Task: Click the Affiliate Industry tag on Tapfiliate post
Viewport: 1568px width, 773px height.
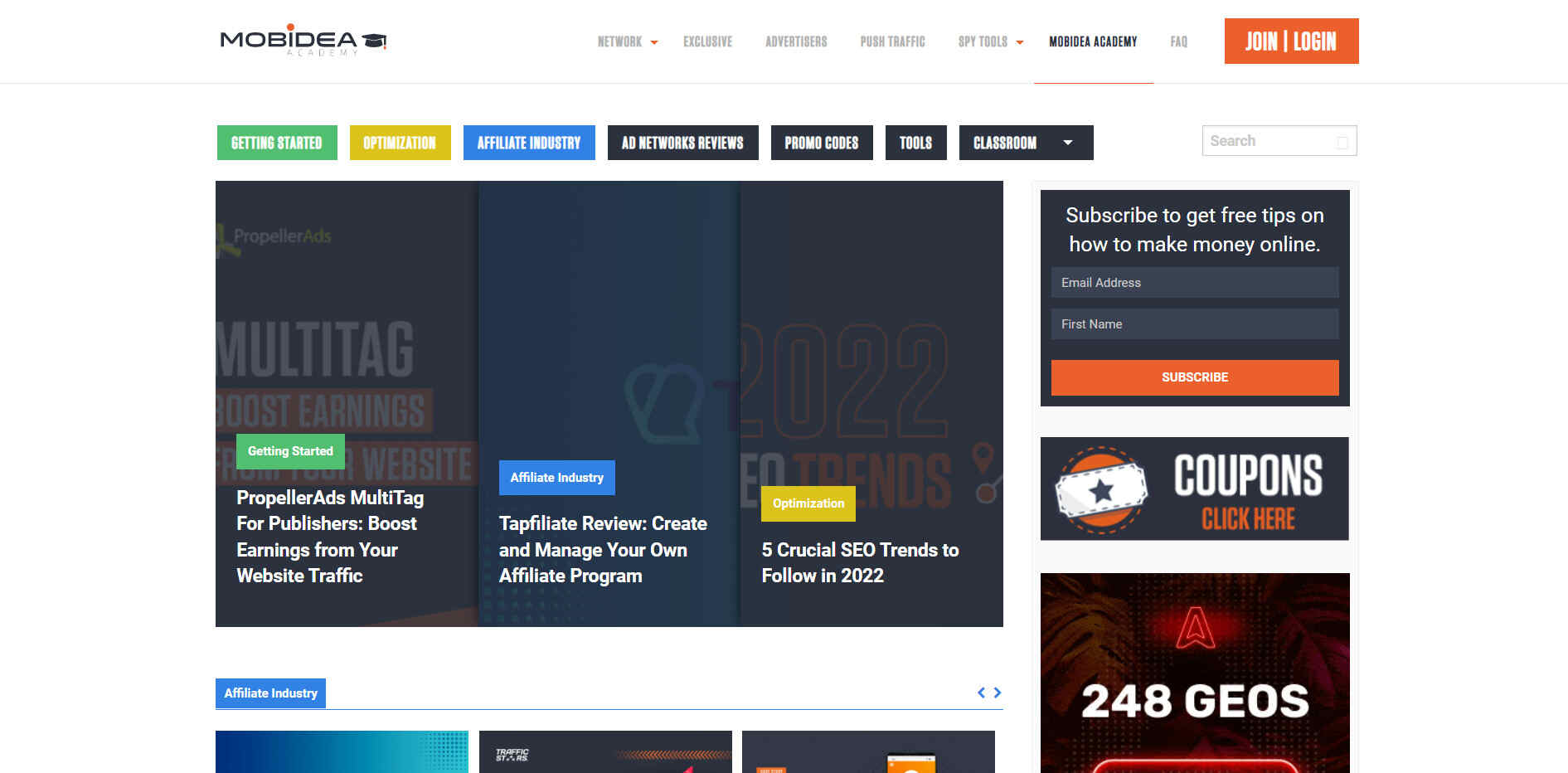Action: tap(557, 478)
